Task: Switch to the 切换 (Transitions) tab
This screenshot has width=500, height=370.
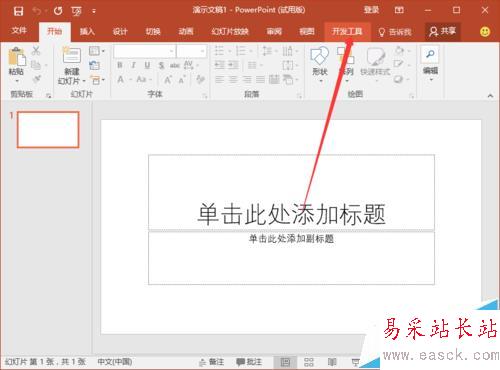Action: 153,32
